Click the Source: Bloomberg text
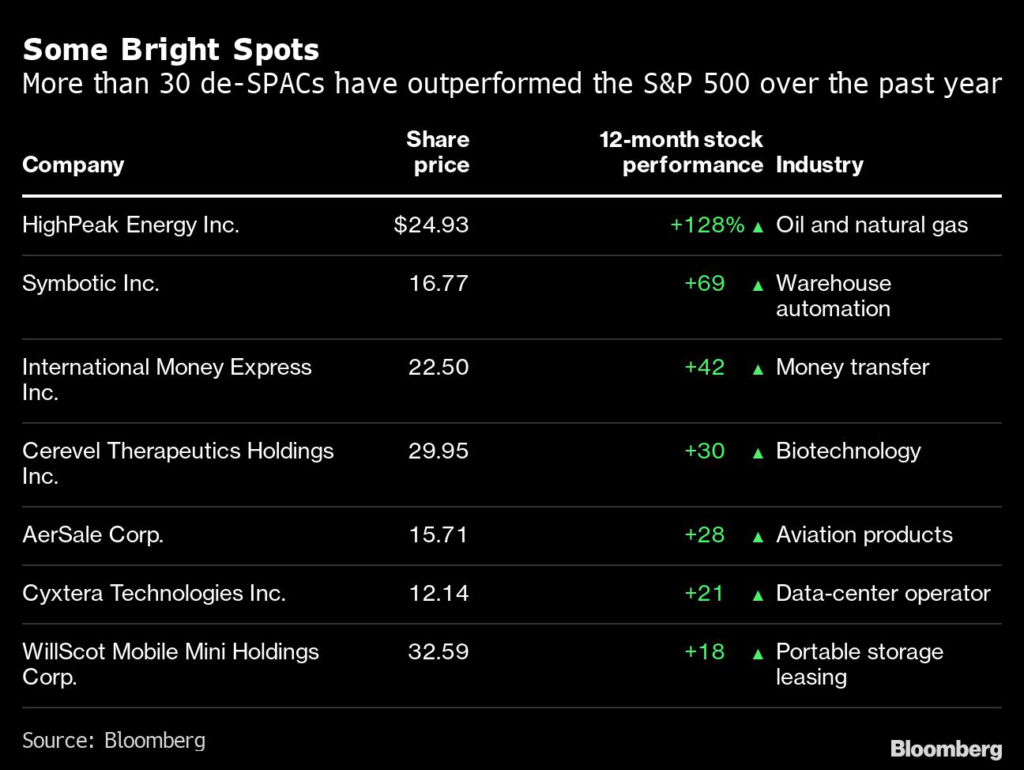1024x770 pixels. tap(114, 741)
